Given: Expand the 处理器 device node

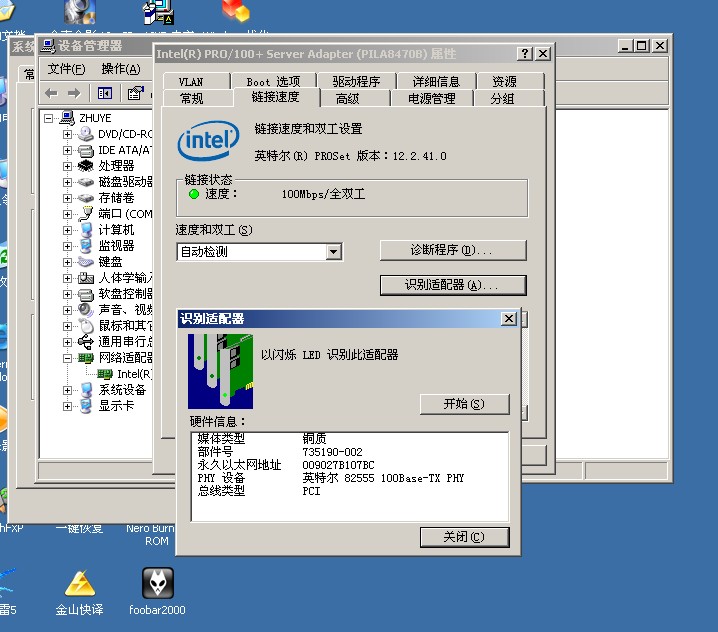Looking at the screenshot, I should pos(68,166).
